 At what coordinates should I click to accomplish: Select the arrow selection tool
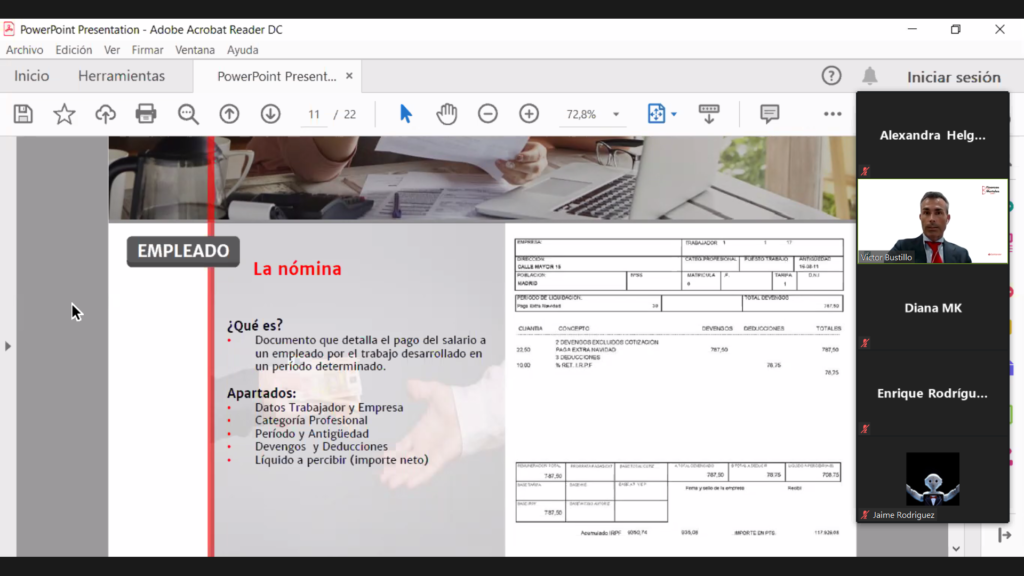click(x=405, y=114)
